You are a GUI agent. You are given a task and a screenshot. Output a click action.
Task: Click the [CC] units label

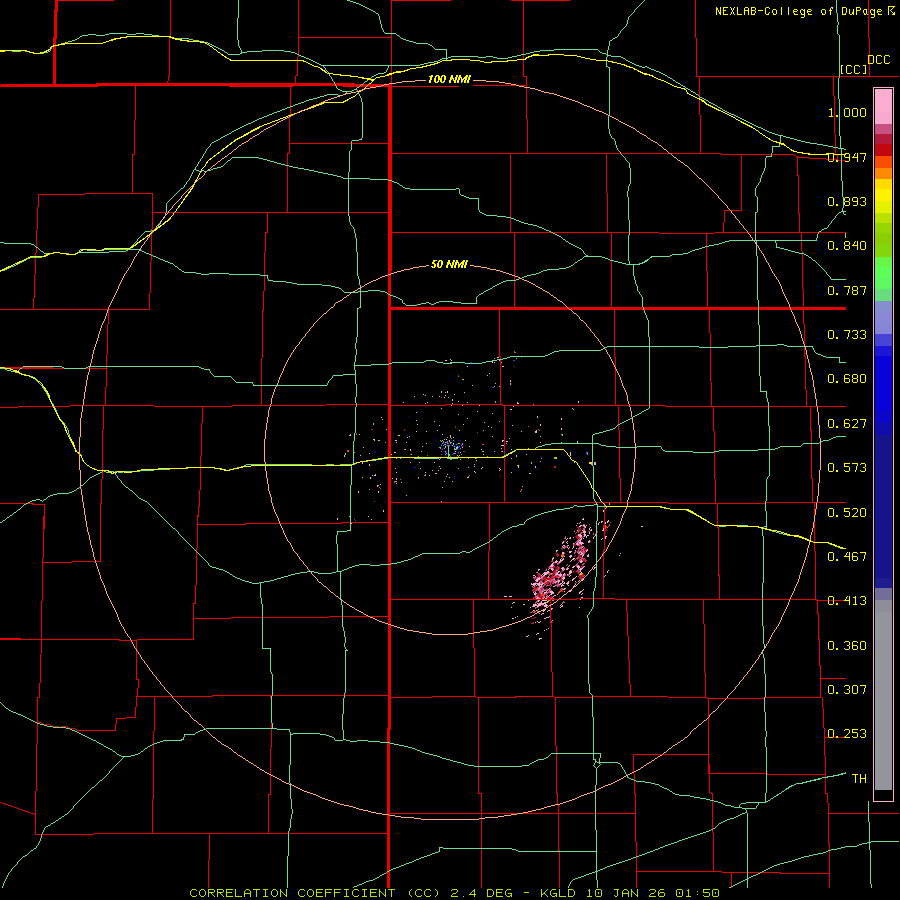pos(854,69)
